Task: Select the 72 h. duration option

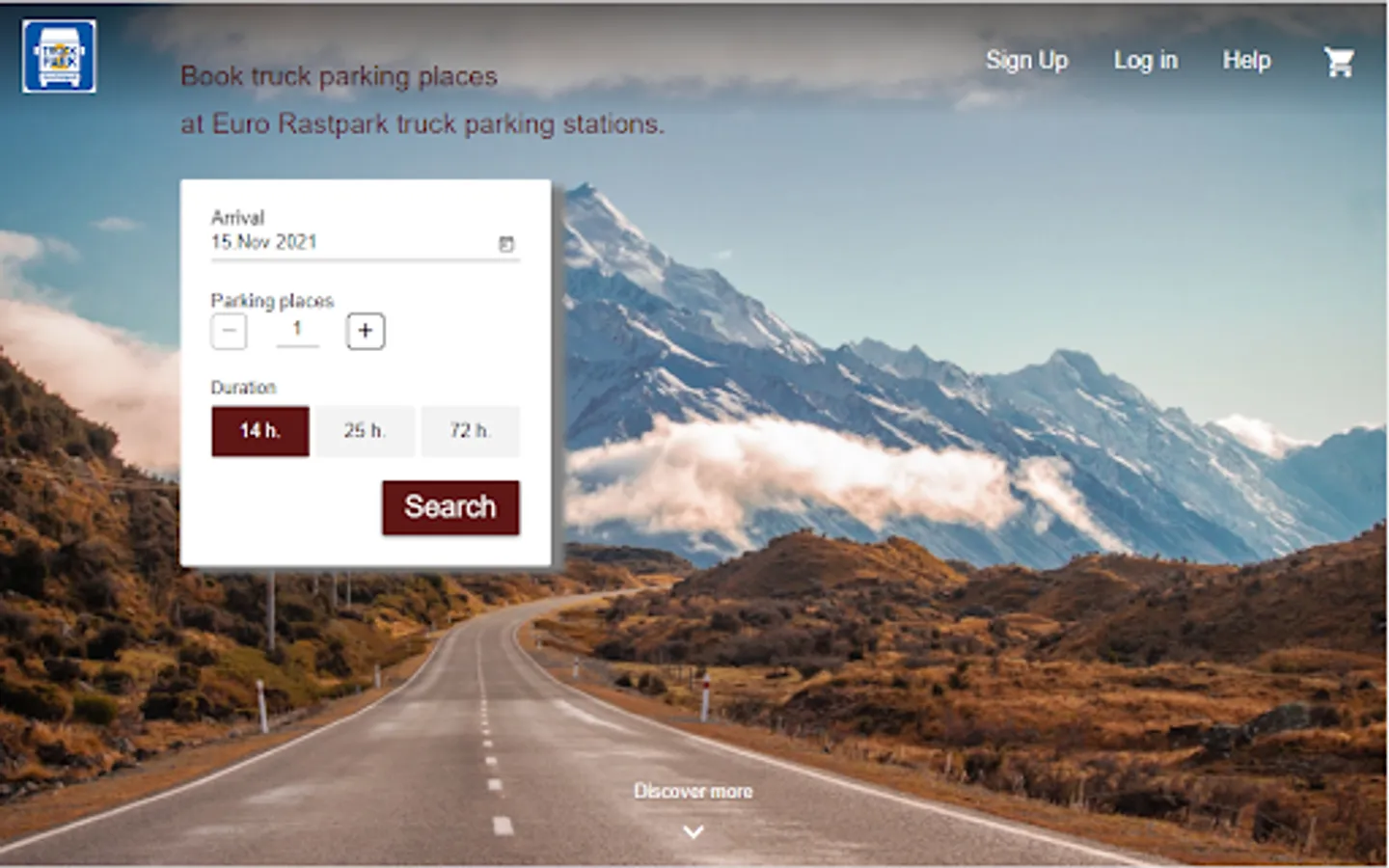Action: 470,431
